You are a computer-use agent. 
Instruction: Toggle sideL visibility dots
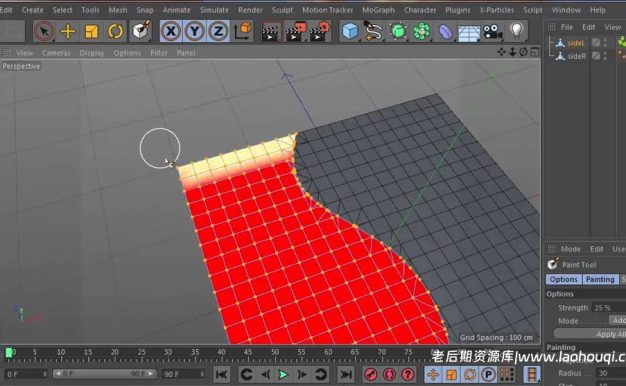point(605,42)
